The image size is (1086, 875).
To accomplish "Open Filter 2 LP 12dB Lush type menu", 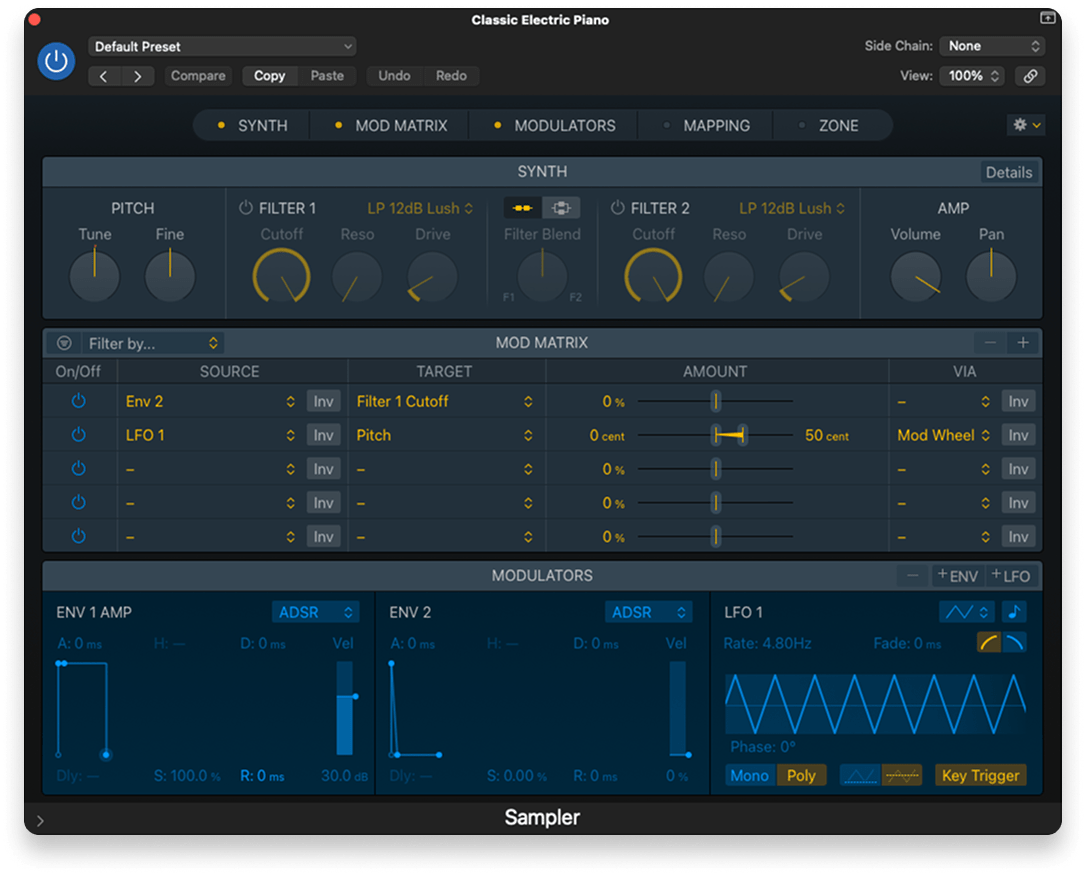I will click(x=792, y=208).
